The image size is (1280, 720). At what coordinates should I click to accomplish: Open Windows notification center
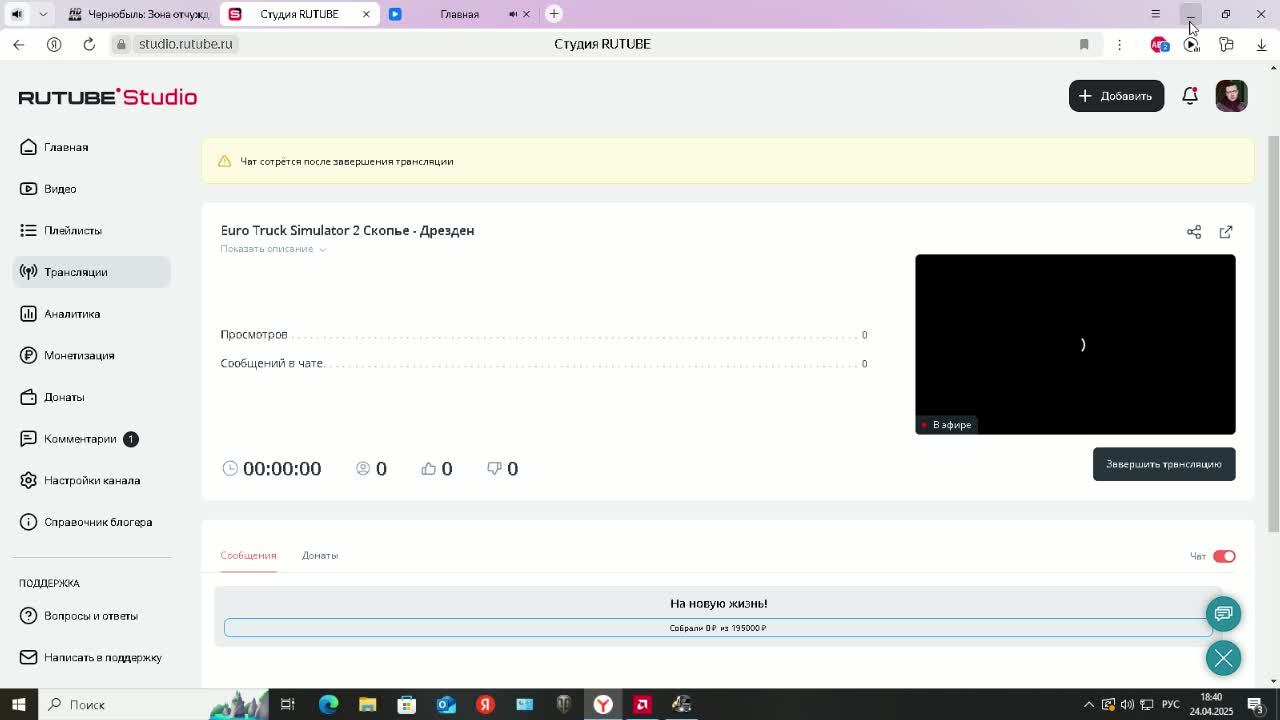tap(1257, 704)
